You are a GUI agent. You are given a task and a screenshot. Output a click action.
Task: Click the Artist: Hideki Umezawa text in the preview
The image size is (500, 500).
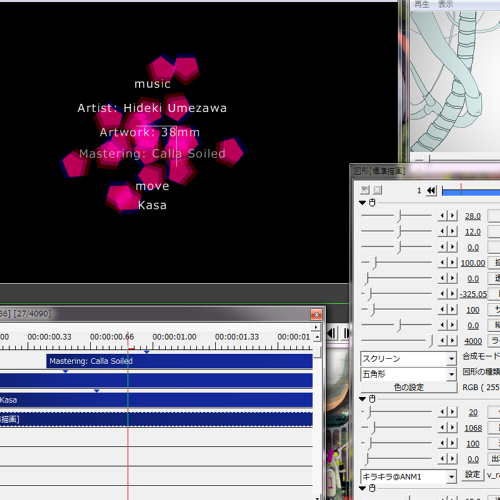152,108
